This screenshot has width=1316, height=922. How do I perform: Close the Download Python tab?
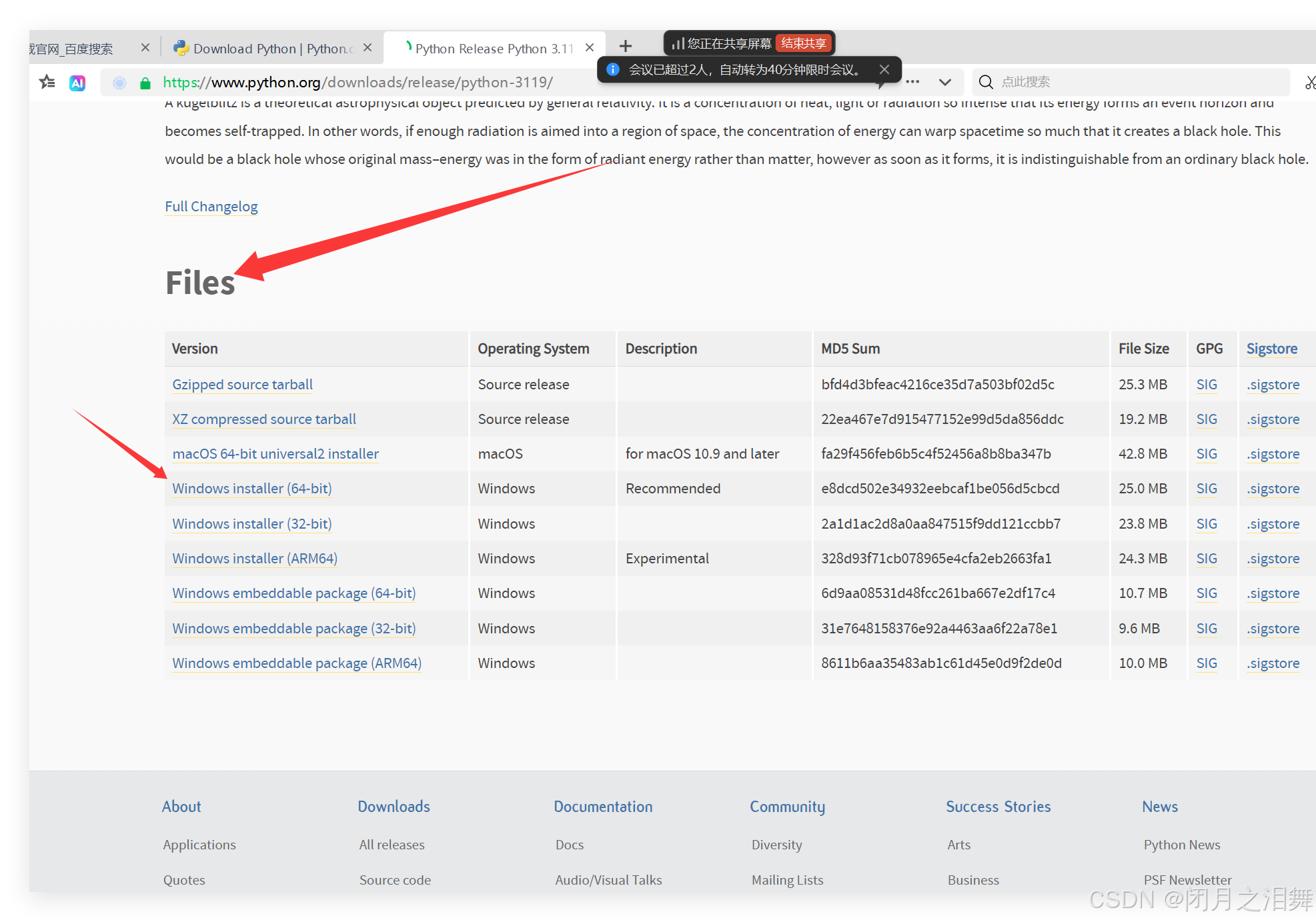coord(368,48)
